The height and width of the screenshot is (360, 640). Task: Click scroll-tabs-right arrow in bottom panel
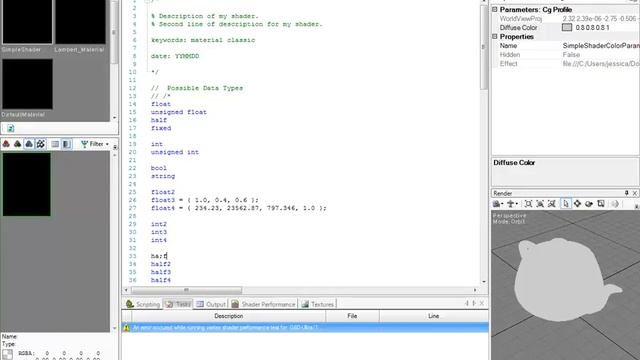[x=474, y=303]
